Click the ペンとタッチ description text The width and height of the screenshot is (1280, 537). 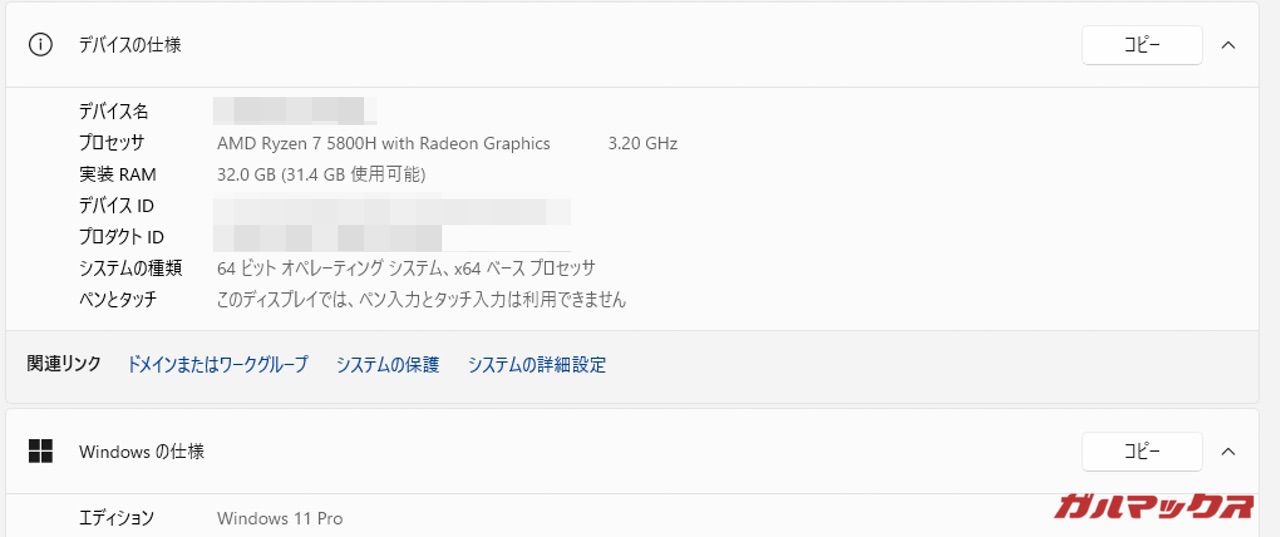421,299
